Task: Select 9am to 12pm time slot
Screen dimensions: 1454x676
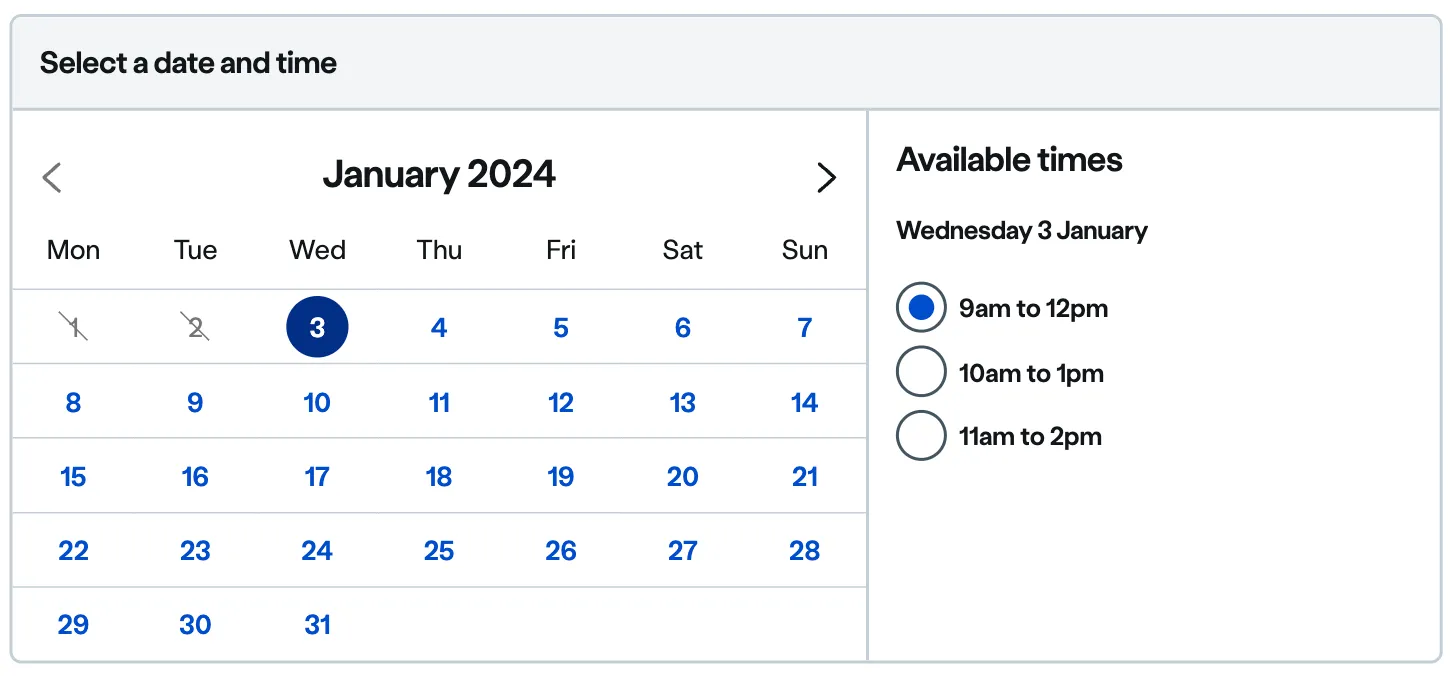Action: pos(921,308)
